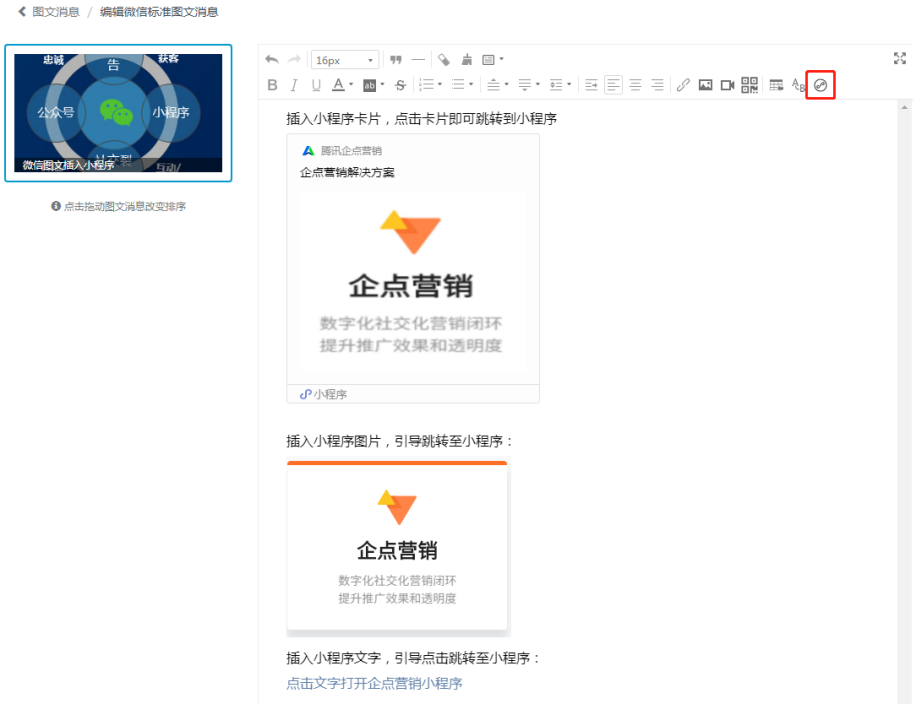Insert a horizontal rule line

click(x=418, y=60)
